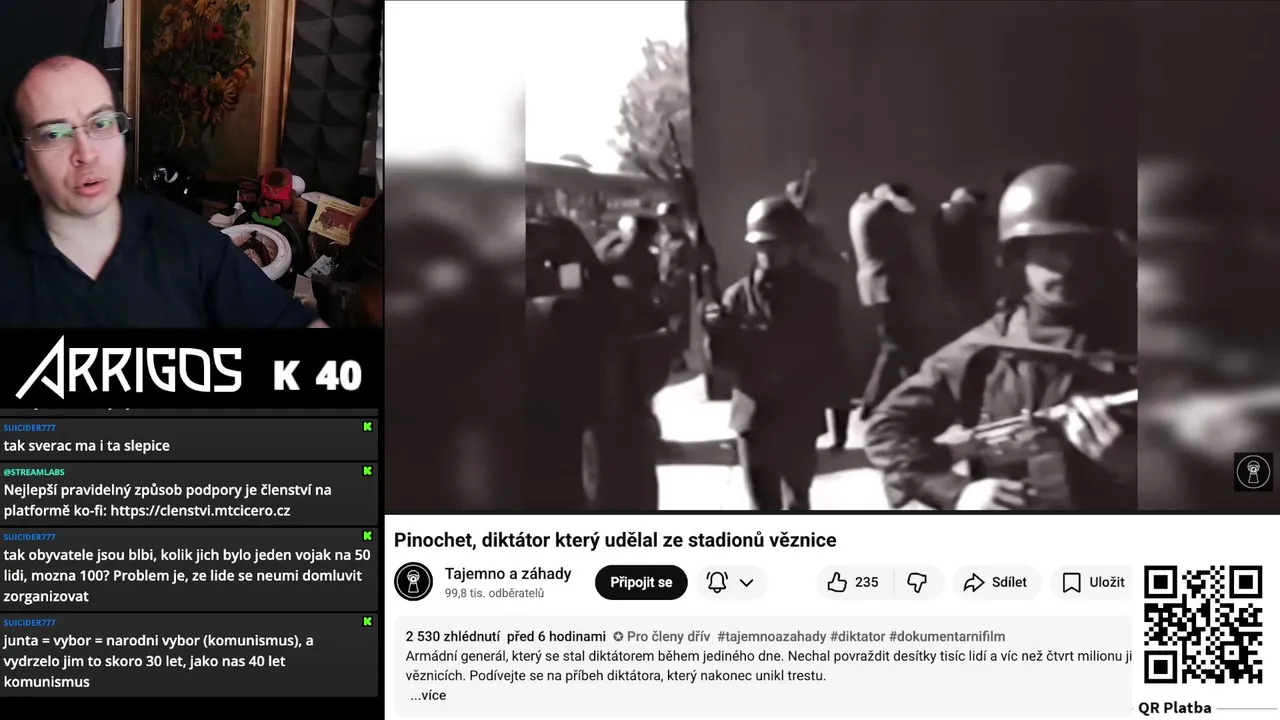Screen dimensions: 1280x720
Task: Click the video title about Pinochet
Action: (615, 540)
